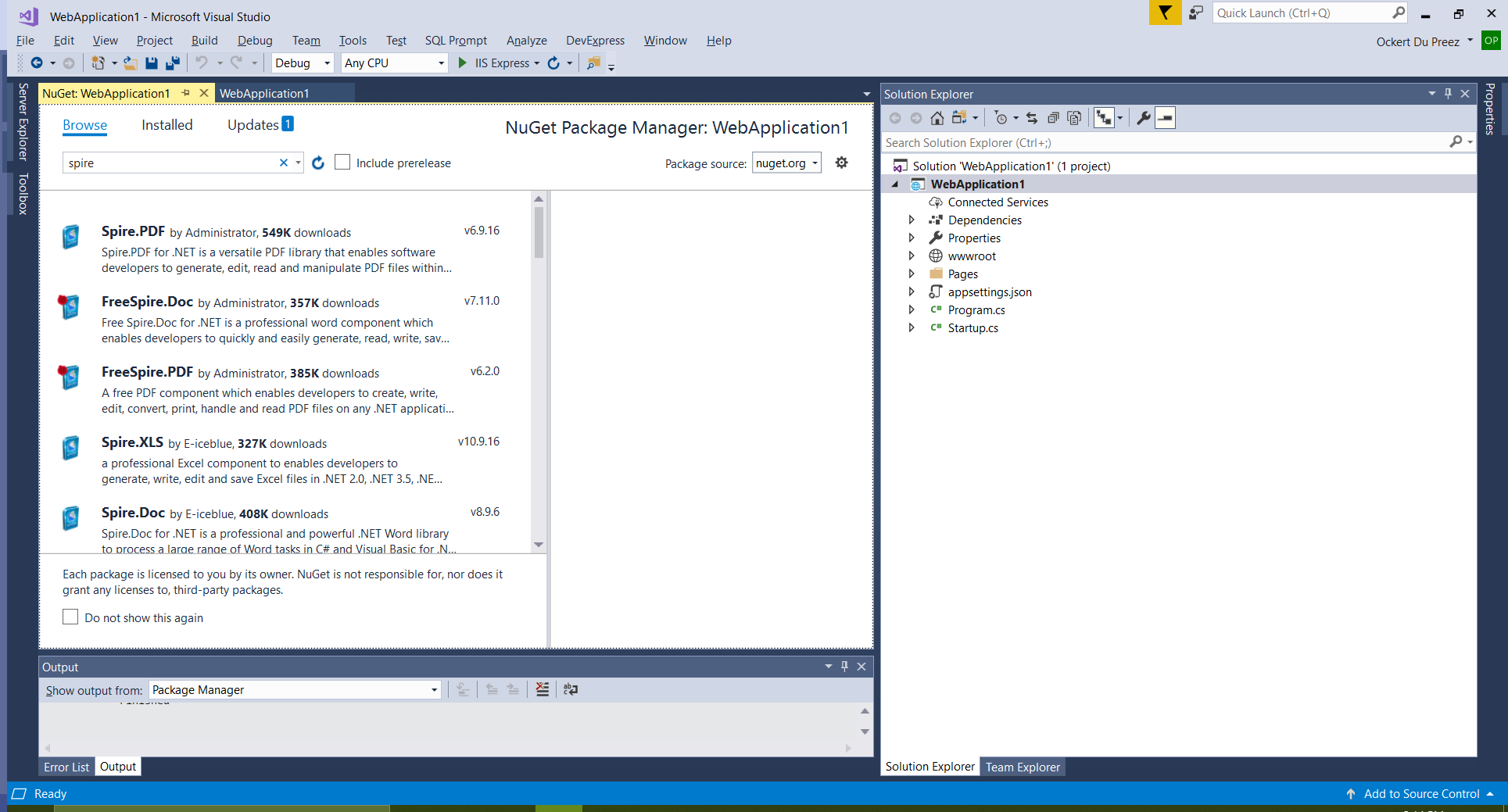The width and height of the screenshot is (1508, 812).
Task: Expand the wwwroot folder node
Action: (x=912, y=256)
